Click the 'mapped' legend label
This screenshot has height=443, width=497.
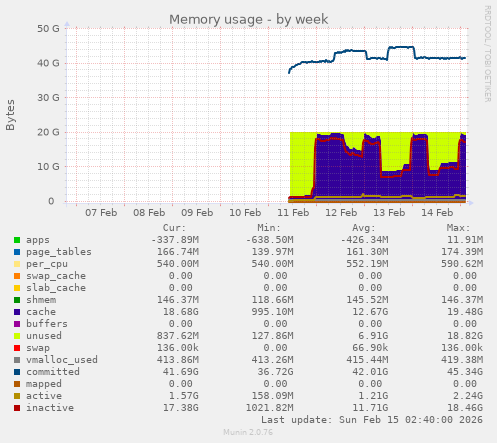[44, 384]
